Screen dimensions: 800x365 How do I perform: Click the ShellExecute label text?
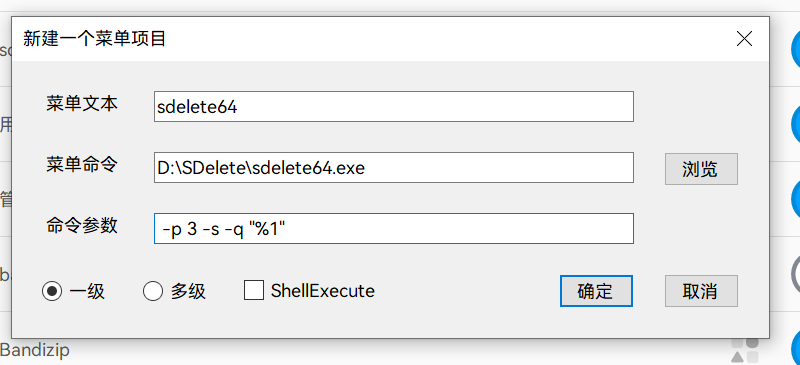tap(323, 291)
